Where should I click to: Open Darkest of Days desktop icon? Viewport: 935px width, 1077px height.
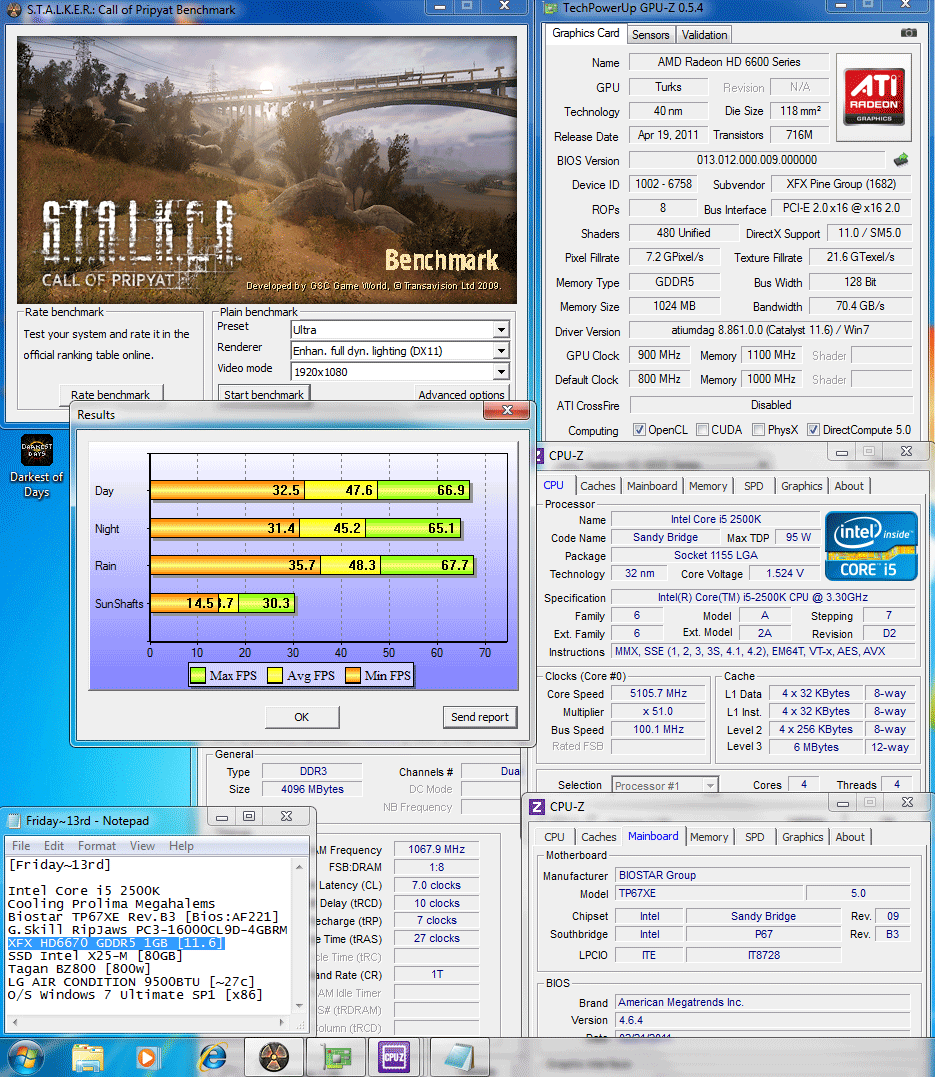36,466
